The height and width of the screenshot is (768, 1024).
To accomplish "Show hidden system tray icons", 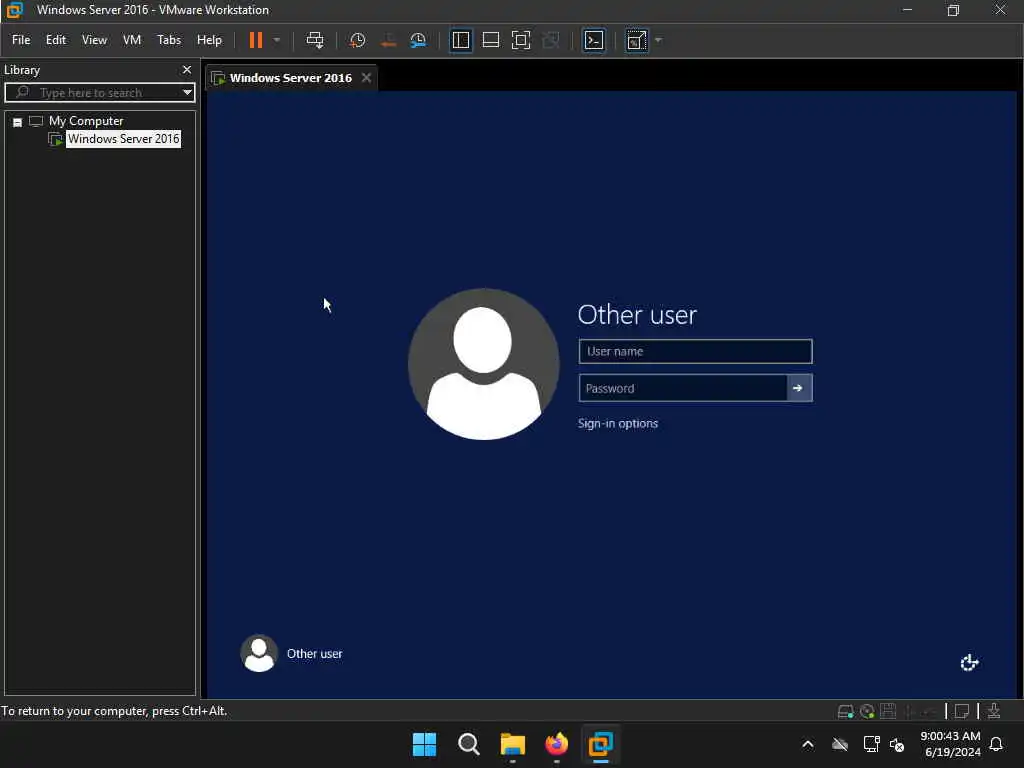I will click(808, 744).
